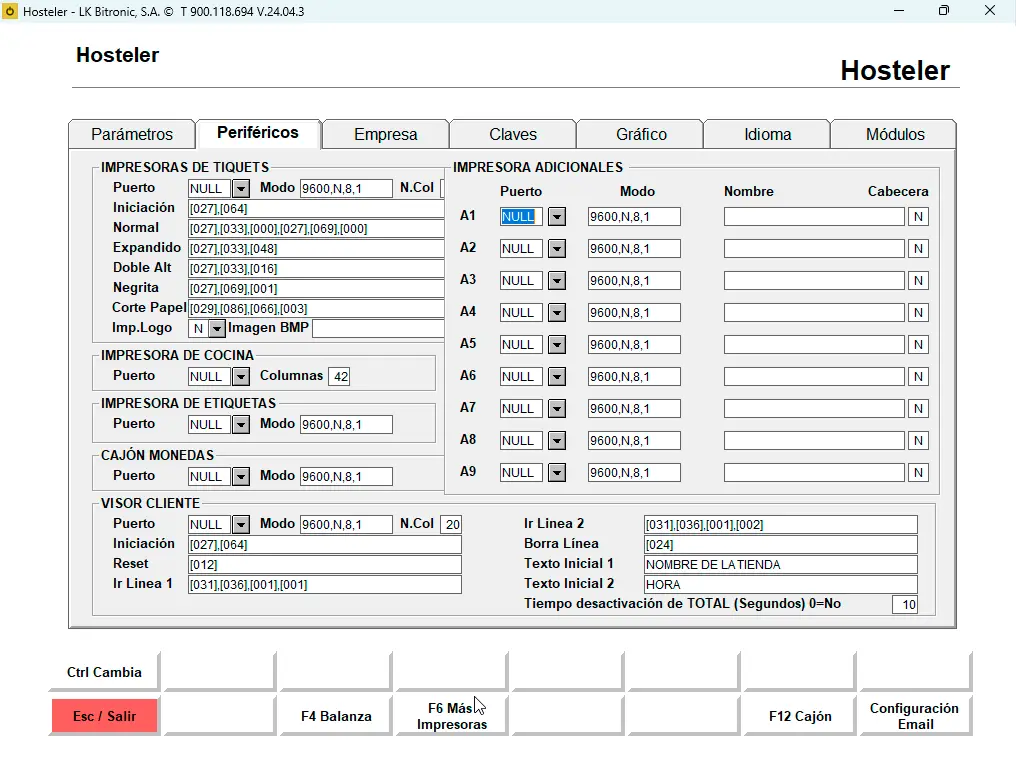Toggle the A6 Cabecera N field
Viewport: 1016px width, 783px height.
point(918,377)
